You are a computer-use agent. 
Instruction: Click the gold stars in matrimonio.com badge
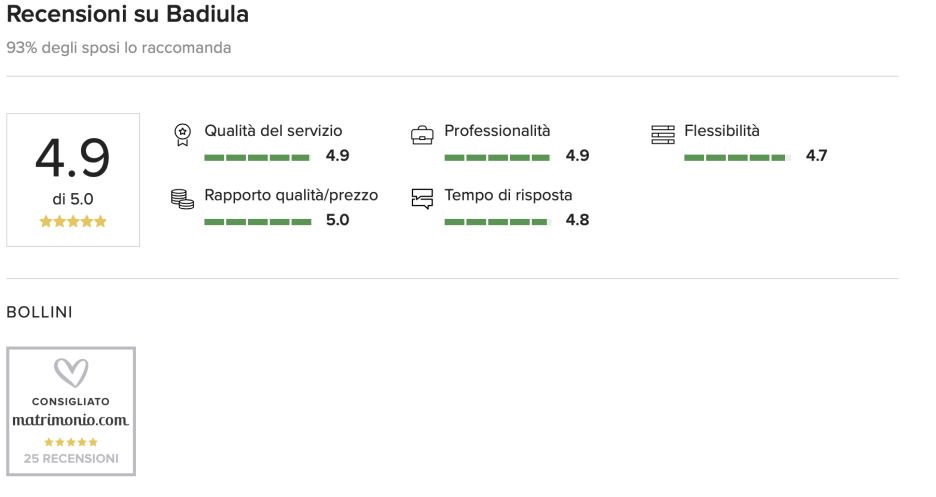point(71,442)
